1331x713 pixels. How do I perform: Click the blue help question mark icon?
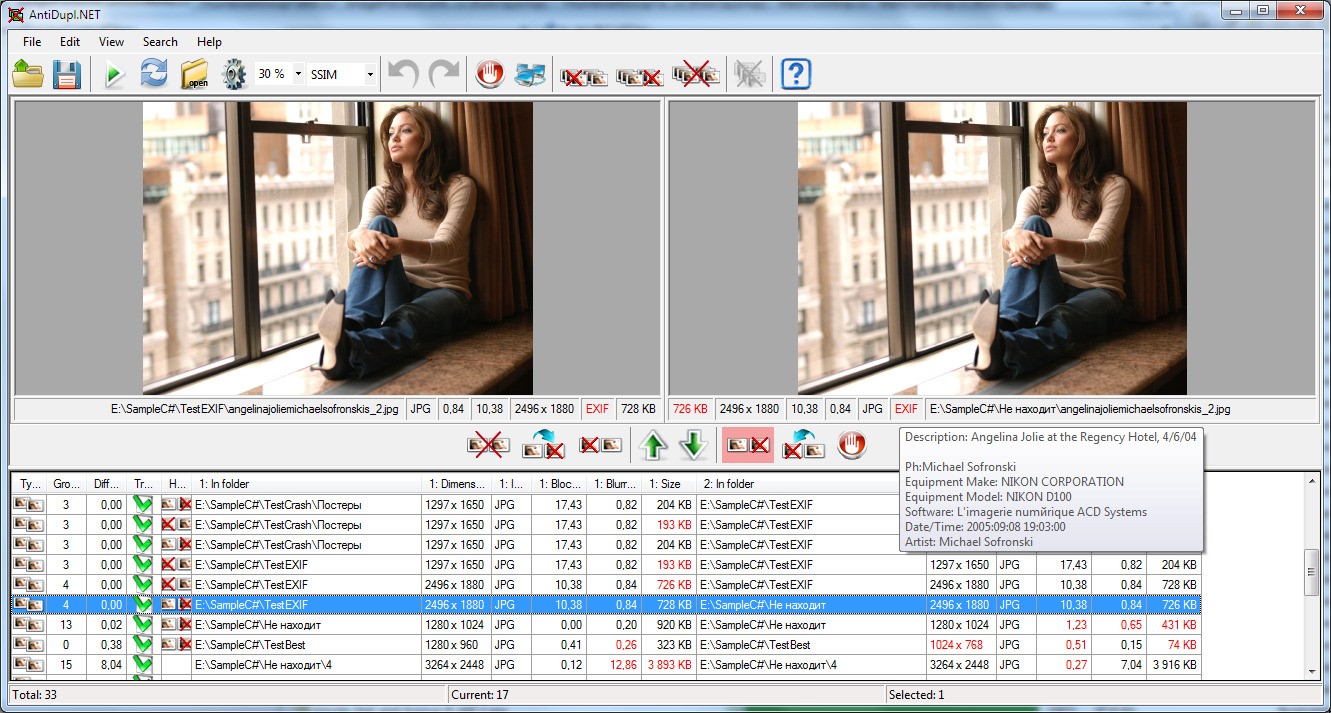796,75
